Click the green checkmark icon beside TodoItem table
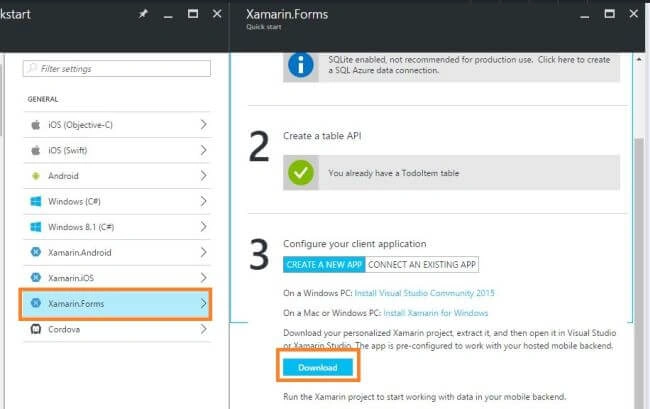Viewport: 650px width, 409px height. (301, 173)
